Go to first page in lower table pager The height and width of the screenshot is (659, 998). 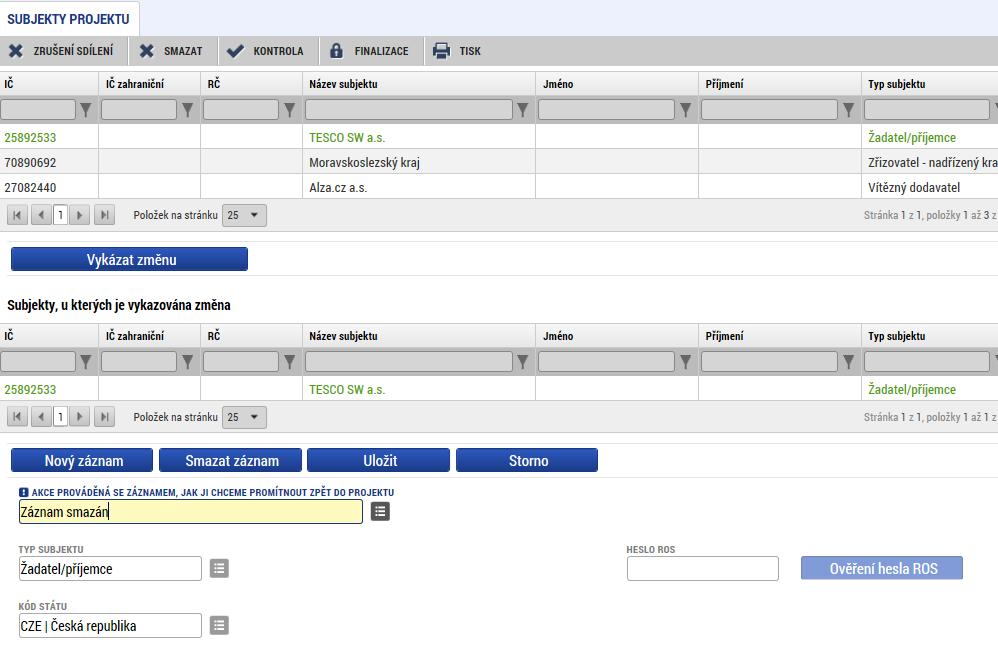click(17, 417)
